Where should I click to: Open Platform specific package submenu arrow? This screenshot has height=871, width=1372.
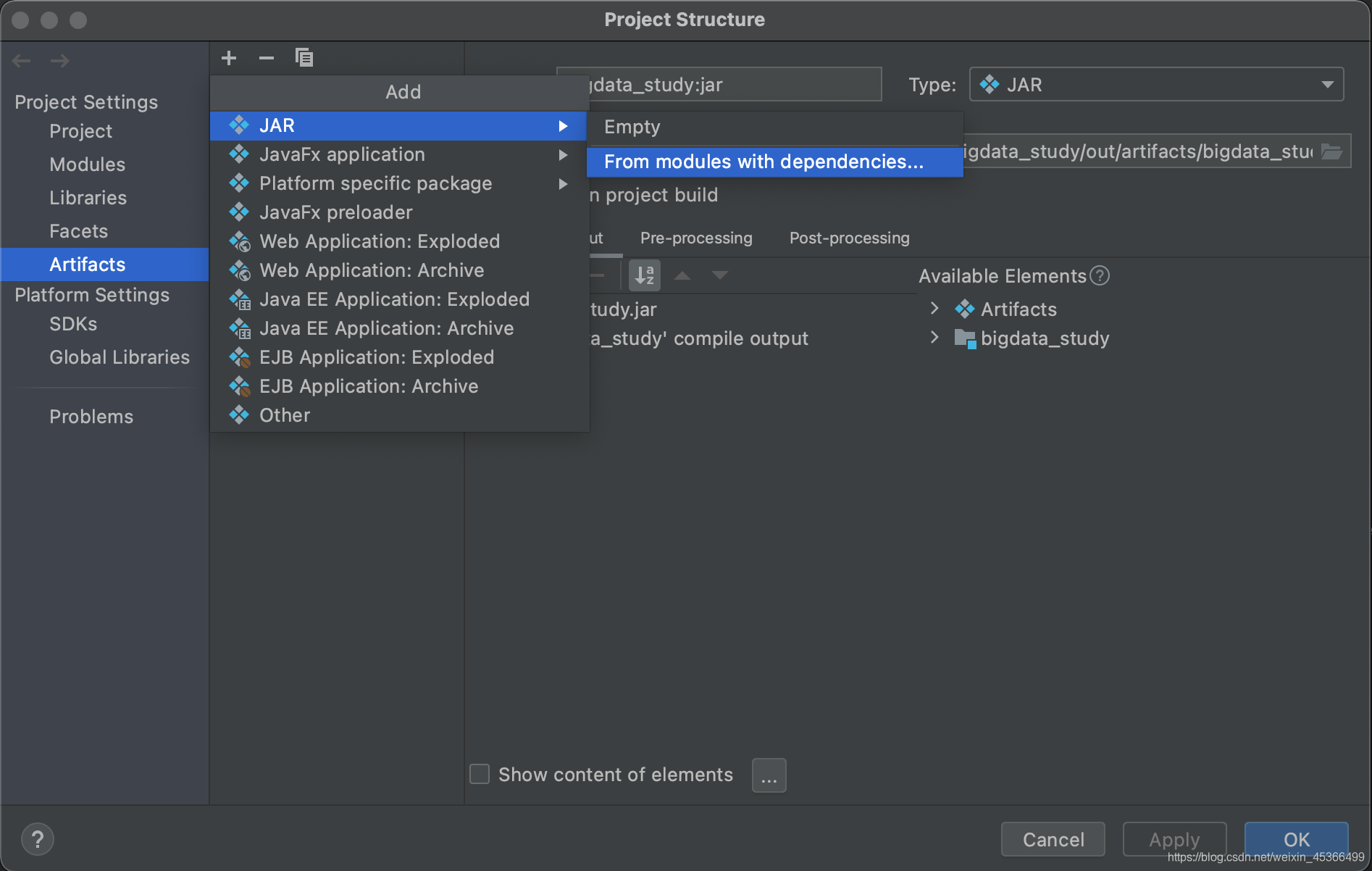coord(563,184)
